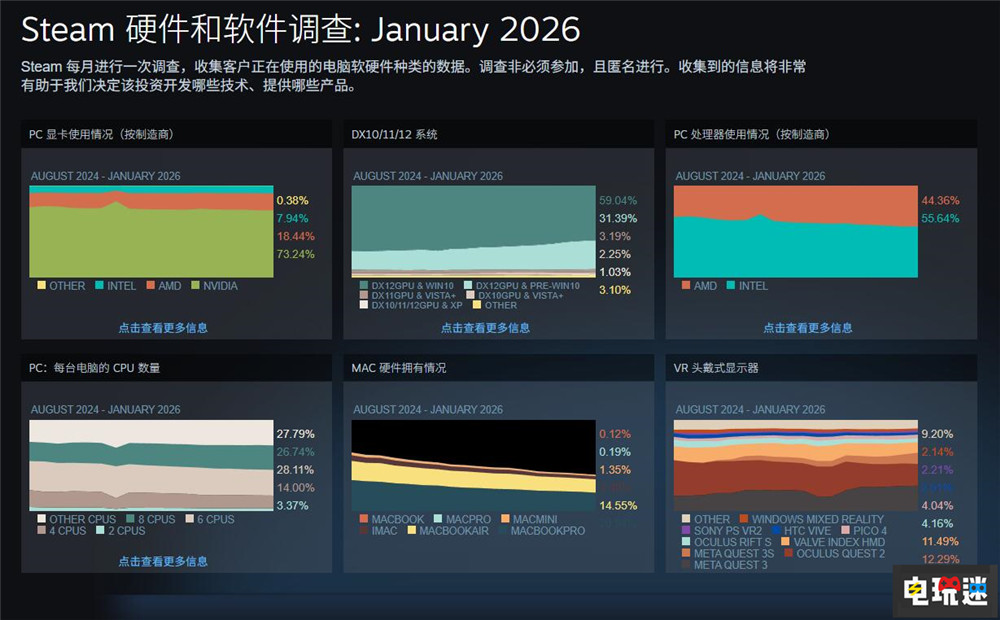Click the OTHER swatch in graphics card legend
The height and width of the screenshot is (620, 1000).
pos(41,285)
